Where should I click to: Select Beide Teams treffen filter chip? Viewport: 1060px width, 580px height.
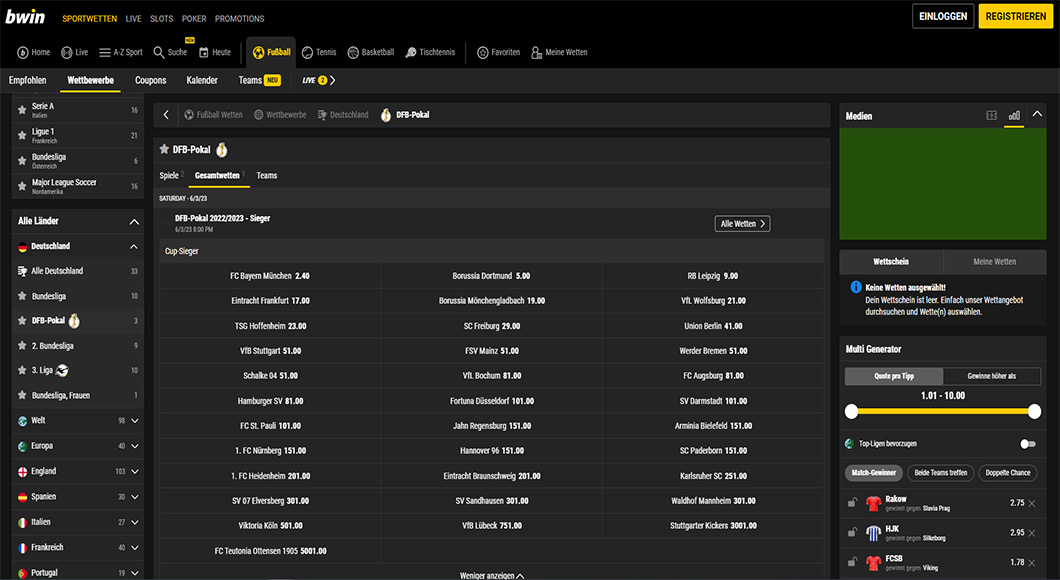[x=940, y=473]
